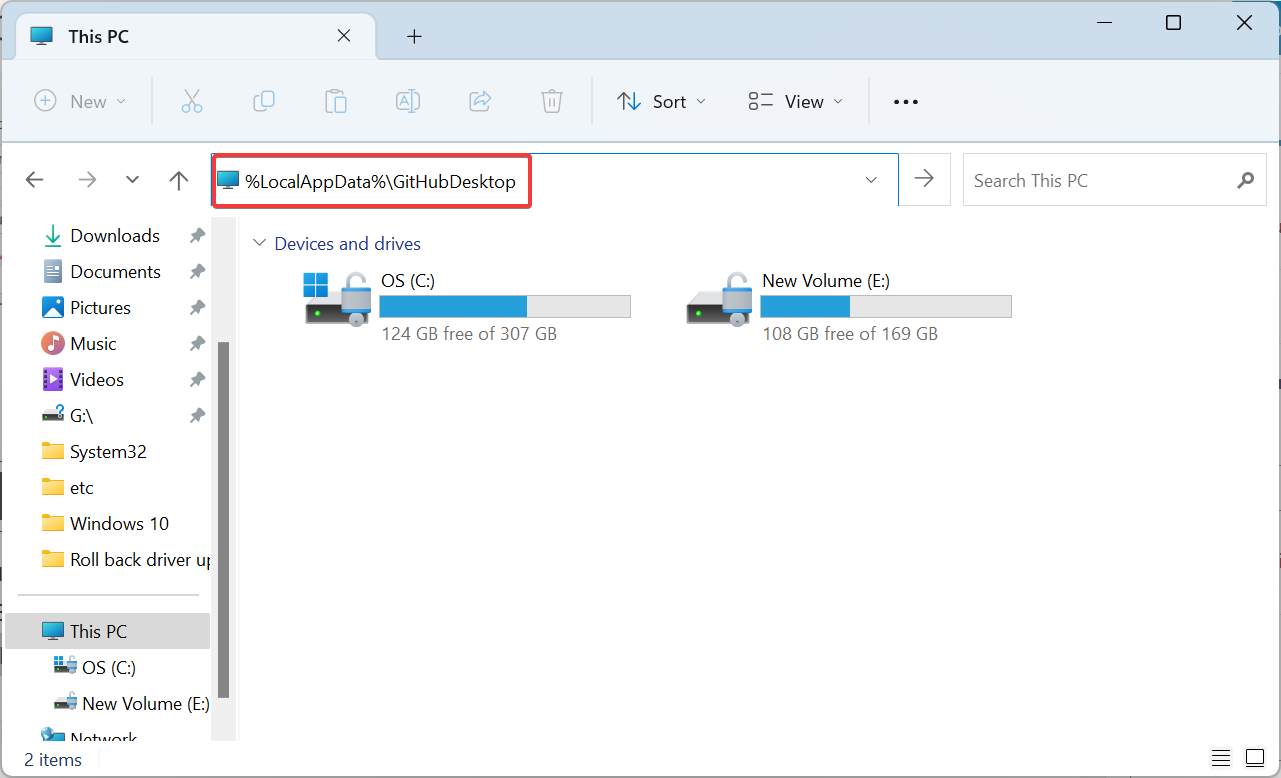
Task: Open recent locations chevron near navigation arrows
Action: point(133,180)
